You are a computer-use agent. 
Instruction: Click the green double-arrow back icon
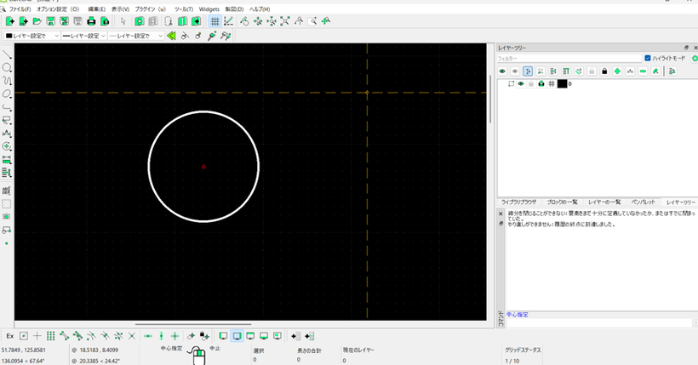coord(171,36)
